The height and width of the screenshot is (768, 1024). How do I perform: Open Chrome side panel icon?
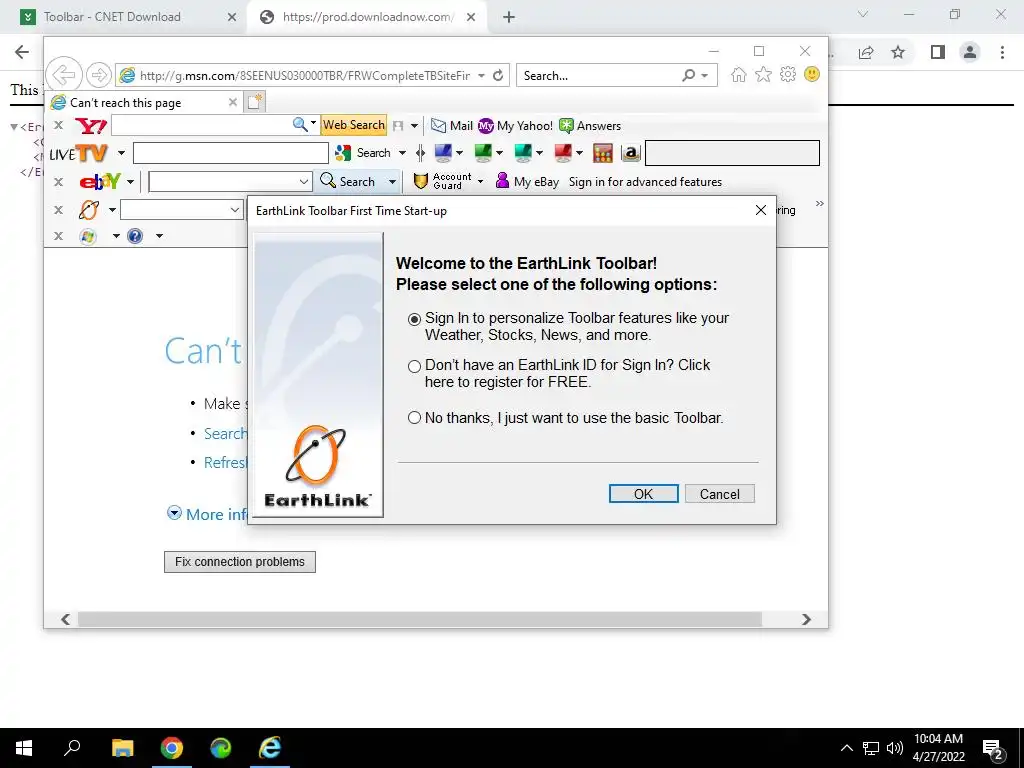tap(938, 52)
